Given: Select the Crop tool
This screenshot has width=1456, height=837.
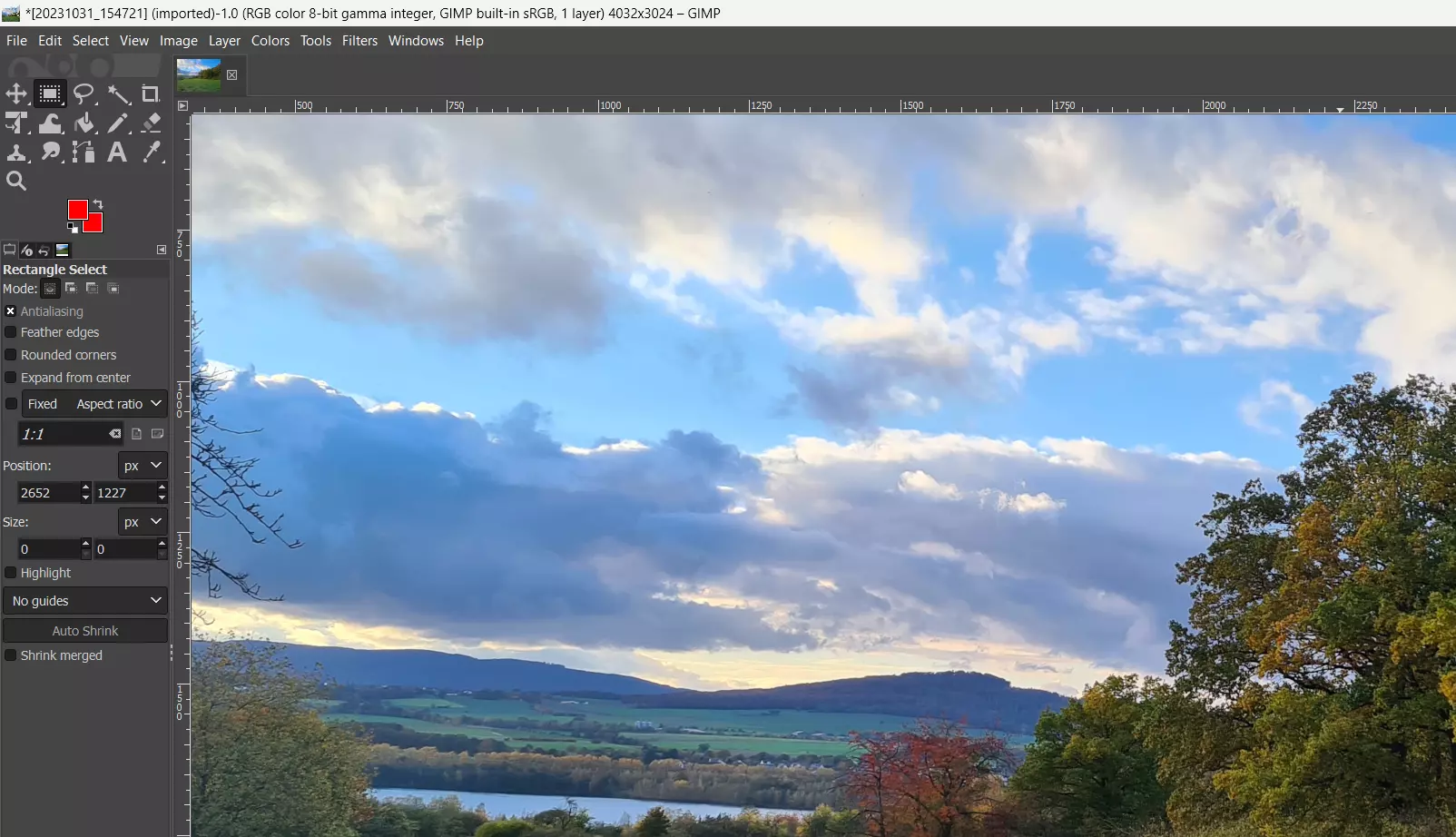Looking at the screenshot, I should [x=151, y=94].
